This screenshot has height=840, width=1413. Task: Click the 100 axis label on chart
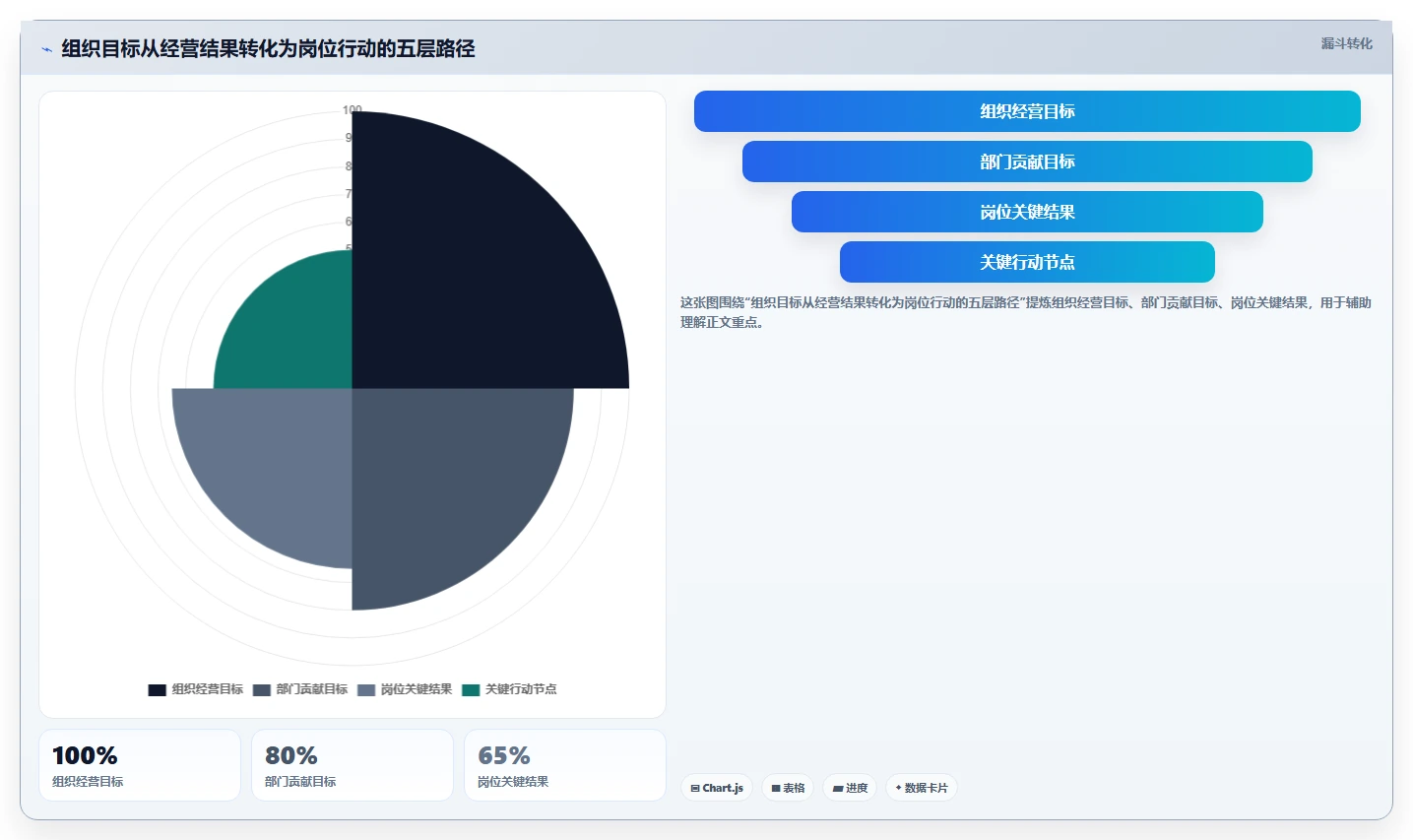(x=353, y=109)
